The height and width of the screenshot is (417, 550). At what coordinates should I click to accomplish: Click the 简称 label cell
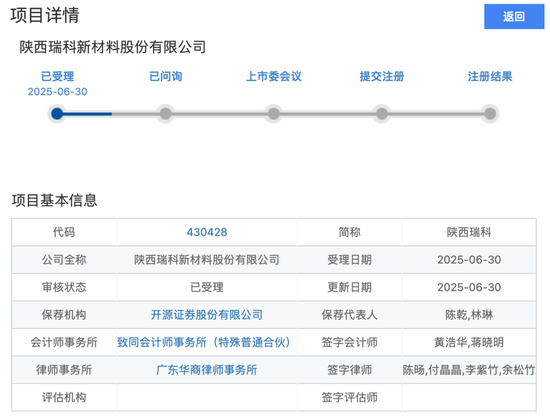(350, 232)
